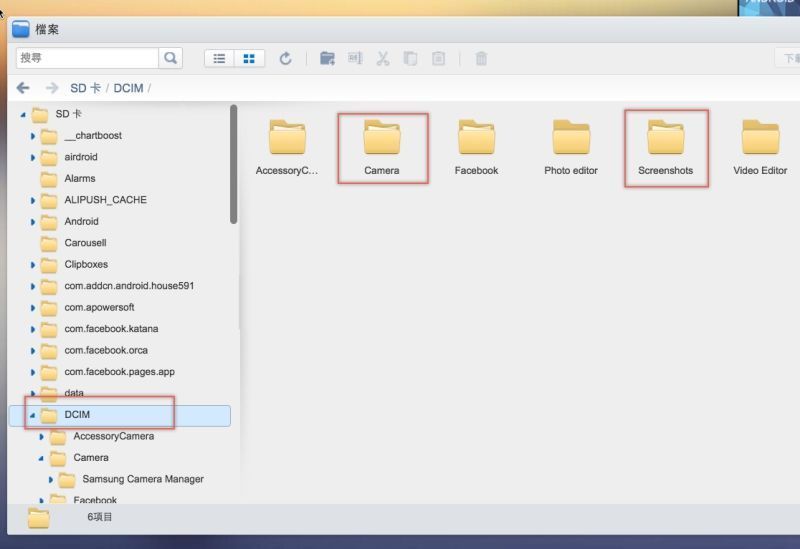Click the Android folder icon in tree
The height and width of the screenshot is (549, 800).
pos(49,221)
